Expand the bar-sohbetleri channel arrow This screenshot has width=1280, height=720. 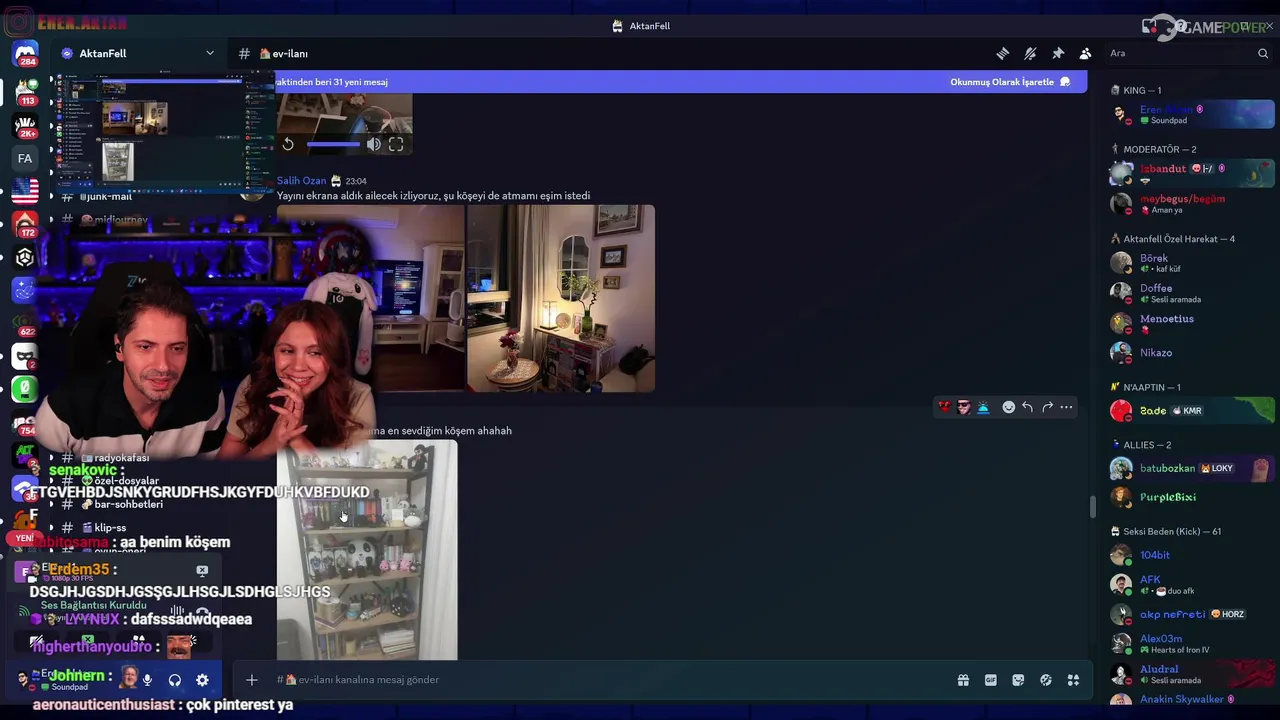tap(50, 504)
